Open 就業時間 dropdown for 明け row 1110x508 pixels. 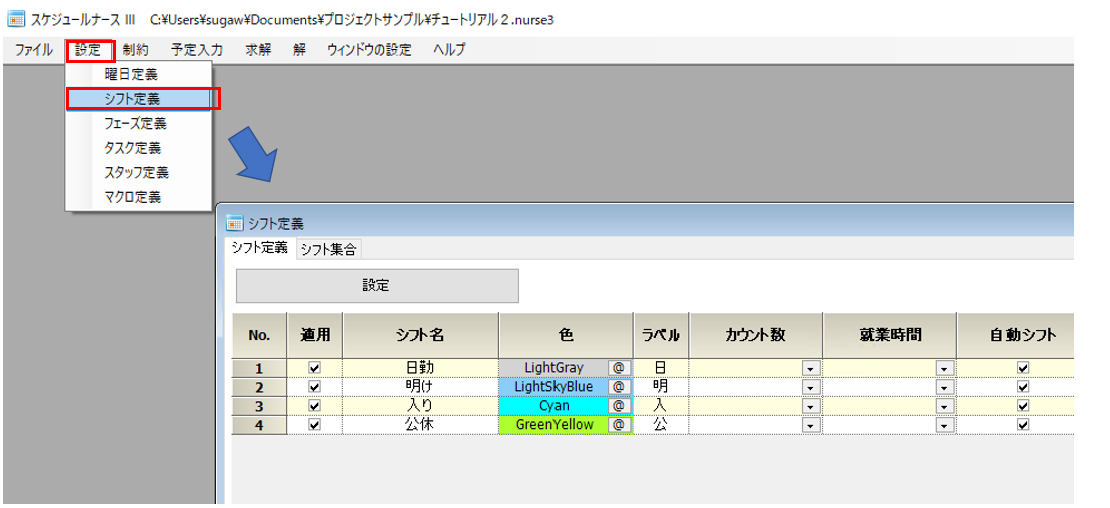[944, 387]
